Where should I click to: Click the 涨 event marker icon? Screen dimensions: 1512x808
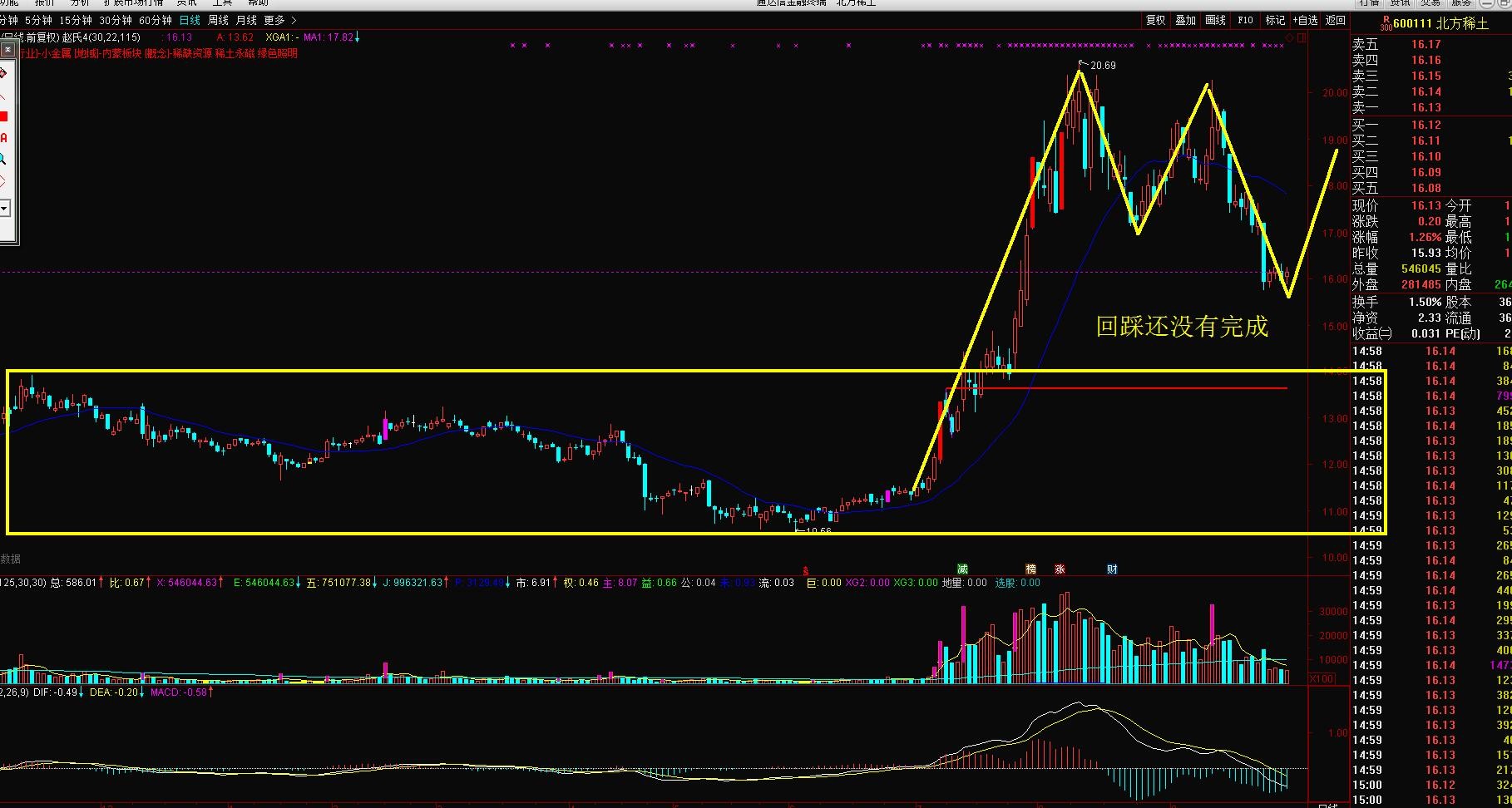point(1060,569)
